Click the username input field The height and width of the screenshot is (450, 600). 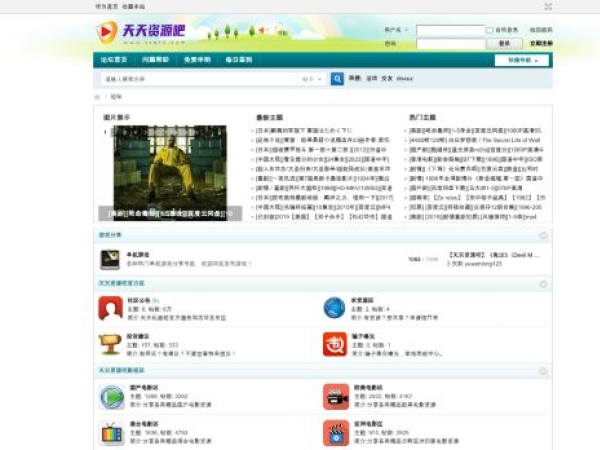[450, 30]
